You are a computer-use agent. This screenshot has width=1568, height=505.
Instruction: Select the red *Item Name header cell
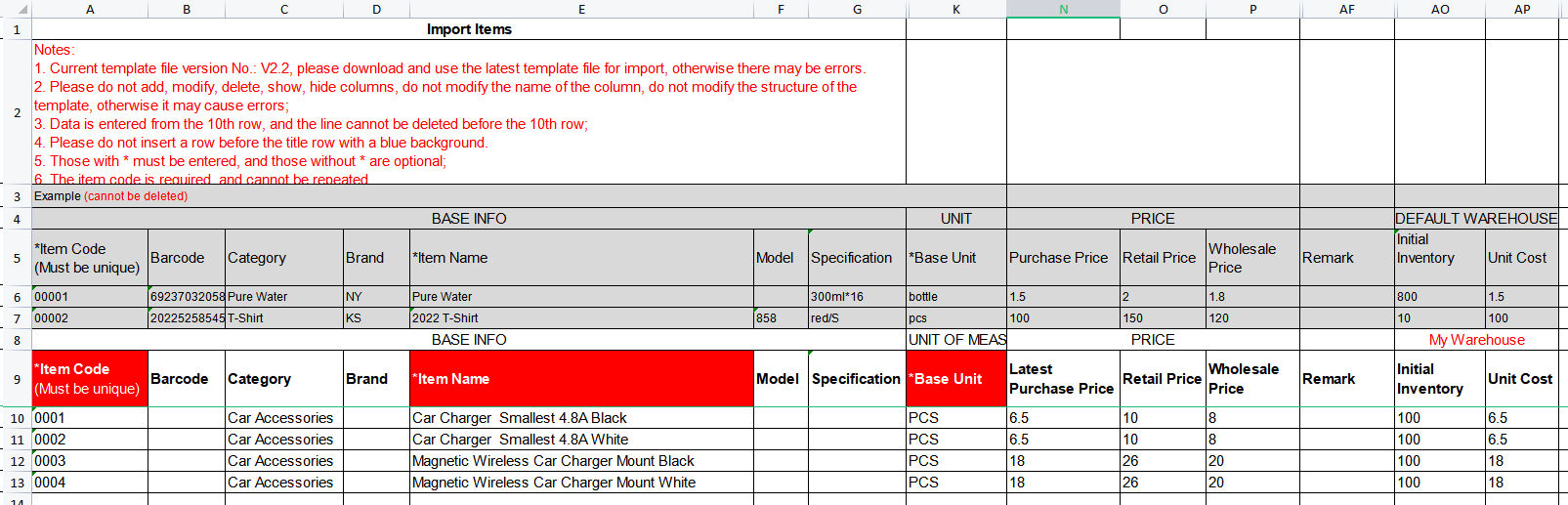(x=581, y=379)
